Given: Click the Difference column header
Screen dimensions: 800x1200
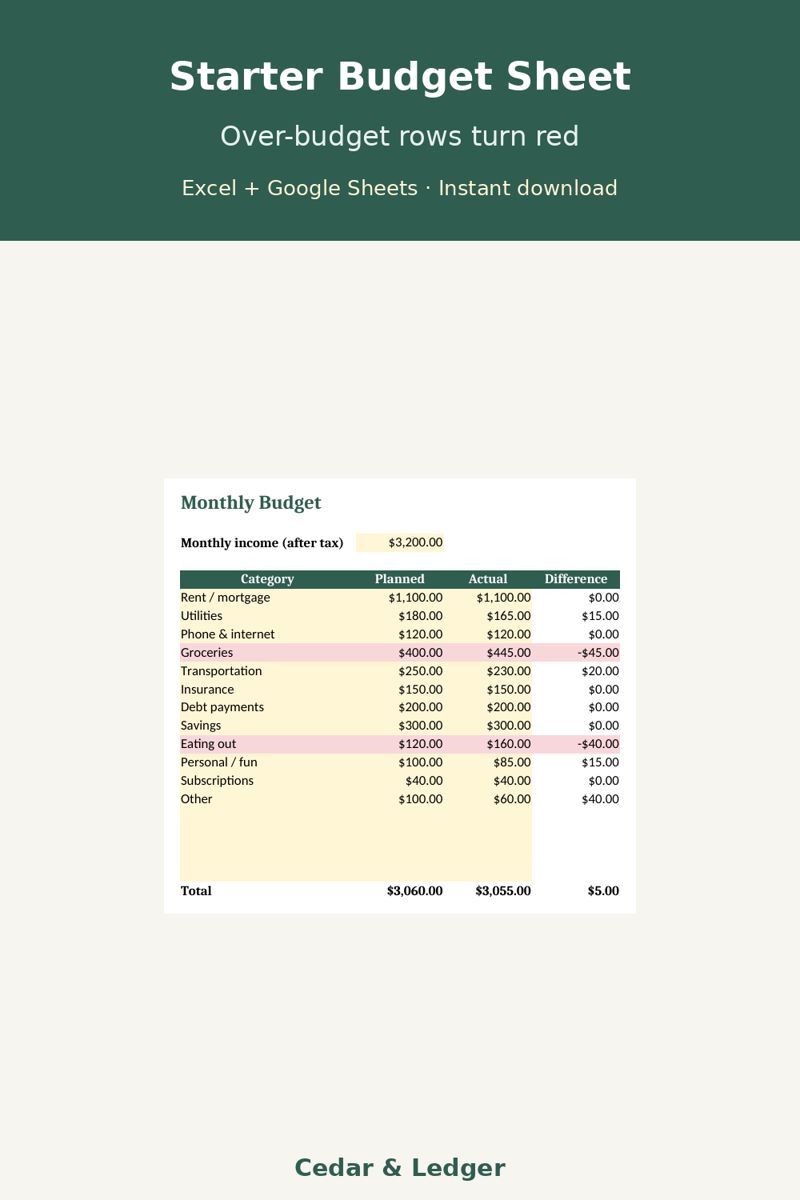Looking at the screenshot, I should point(576,579).
